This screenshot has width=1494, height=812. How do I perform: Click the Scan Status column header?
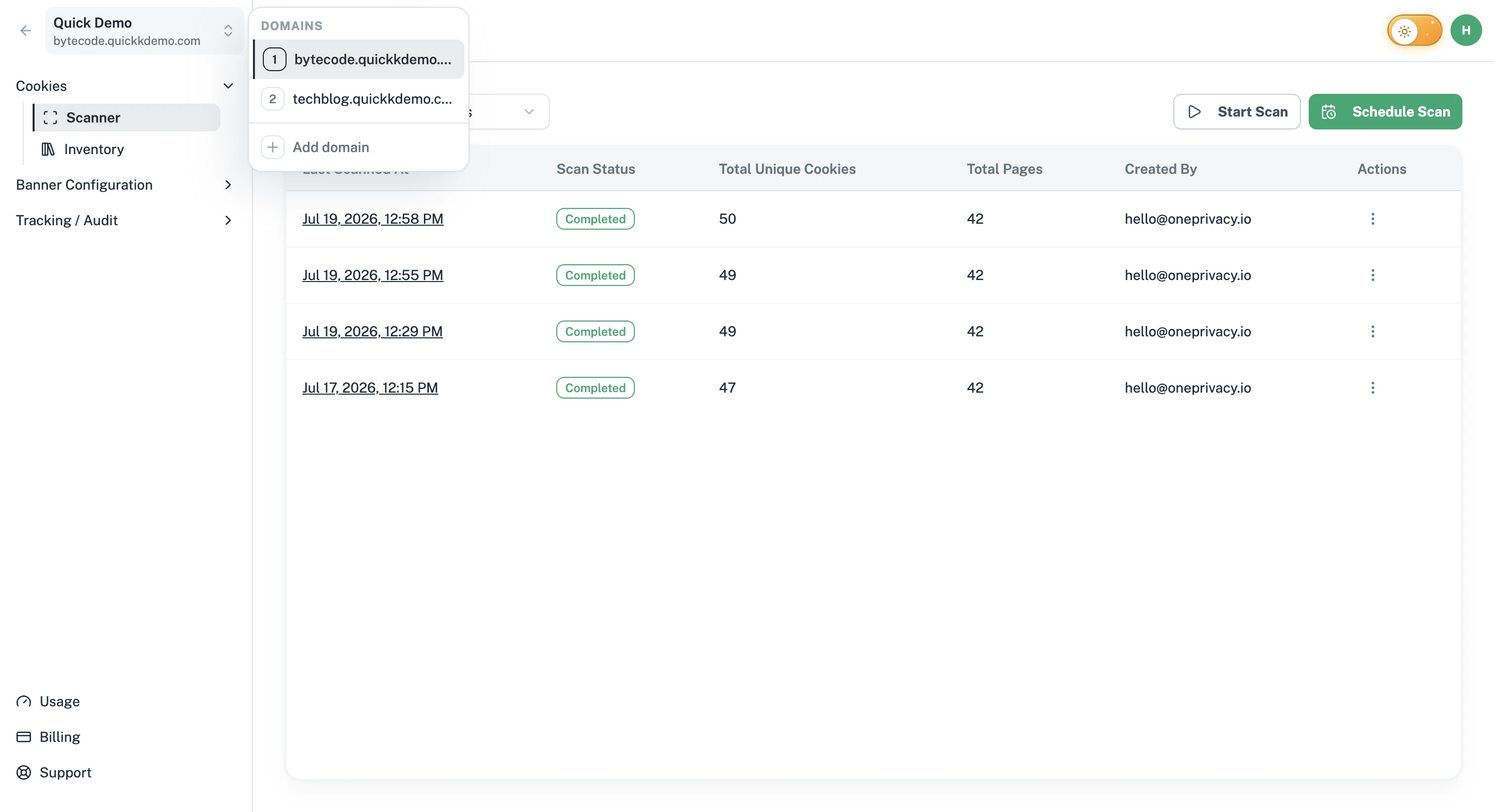point(596,169)
